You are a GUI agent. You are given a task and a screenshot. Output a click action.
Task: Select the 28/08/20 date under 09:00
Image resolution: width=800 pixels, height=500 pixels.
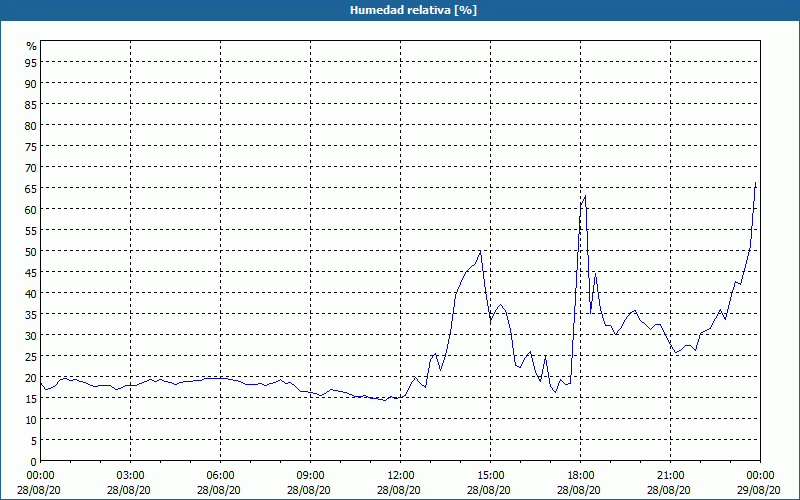pos(309,490)
